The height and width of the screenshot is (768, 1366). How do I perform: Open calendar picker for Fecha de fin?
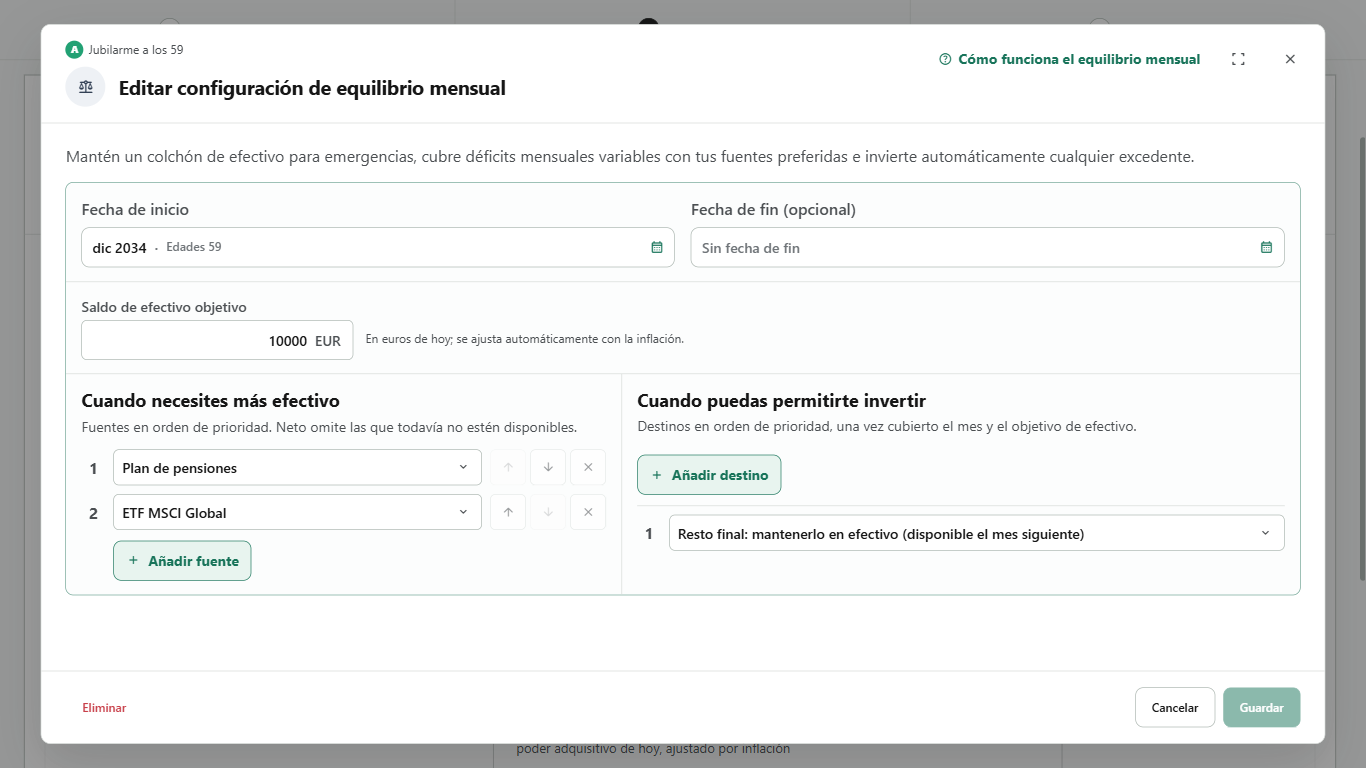coord(1266,247)
